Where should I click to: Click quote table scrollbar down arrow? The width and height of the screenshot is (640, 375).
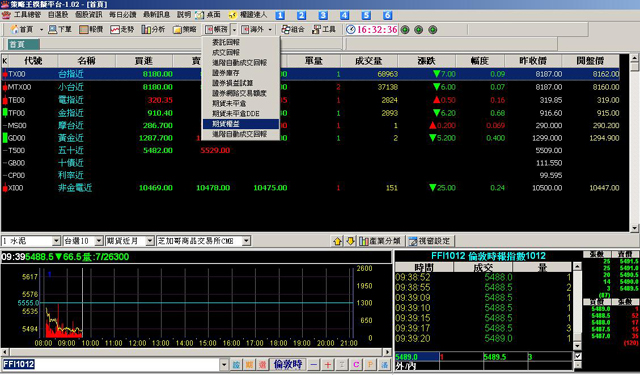coord(634,228)
